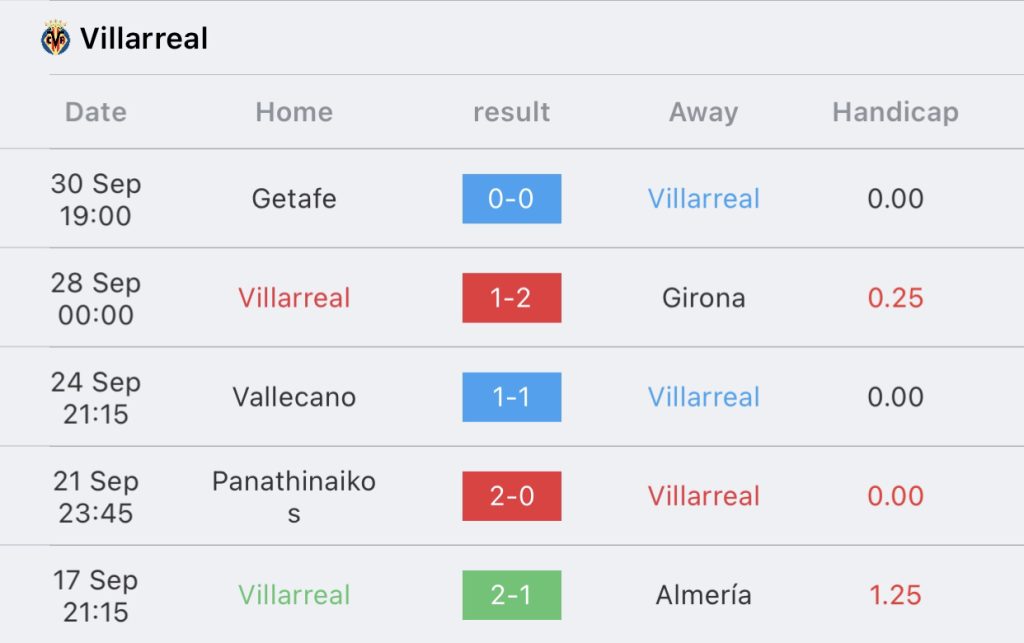
Task: Click the red 1.25 handicap value
Action: [895, 595]
